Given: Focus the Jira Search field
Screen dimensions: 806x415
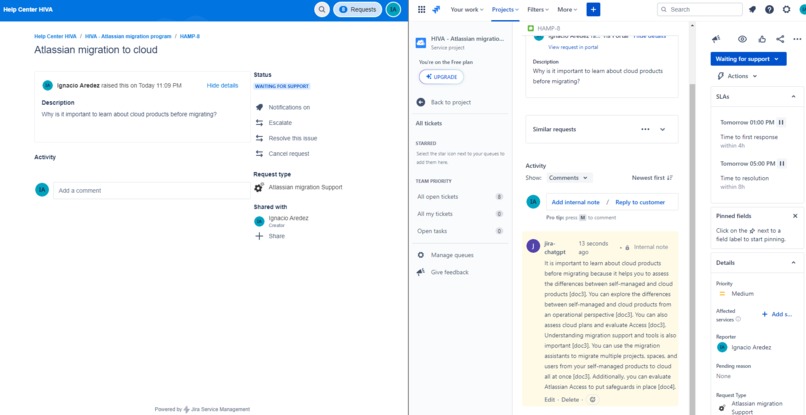Looking at the screenshot, I should pyautogui.click(x=700, y=9).
